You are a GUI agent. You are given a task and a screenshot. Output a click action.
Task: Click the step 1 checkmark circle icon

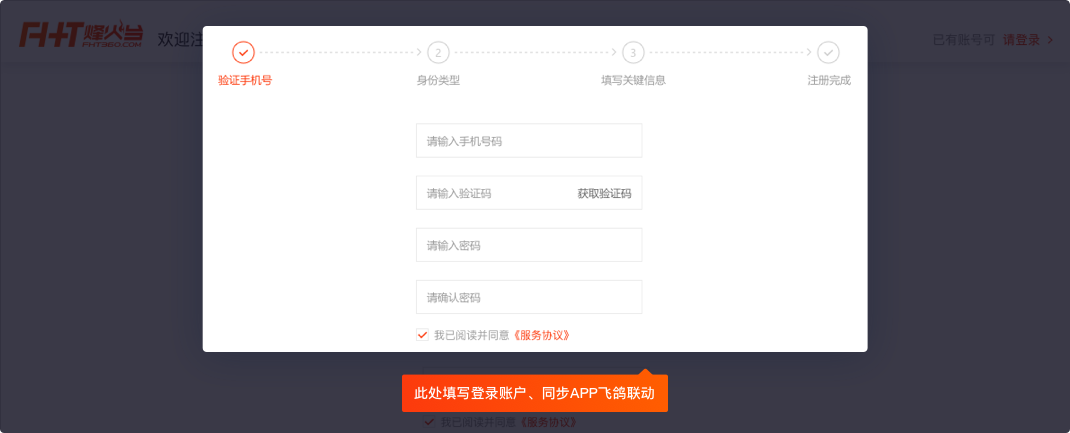click(244, 52)
